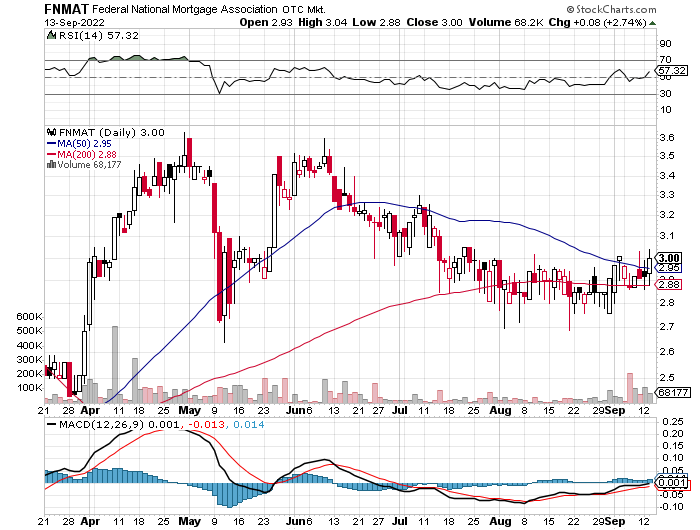Screen dimensions: 700x530
Task: Click the 90 level on the RSI axis
Action: click(665, 43)
